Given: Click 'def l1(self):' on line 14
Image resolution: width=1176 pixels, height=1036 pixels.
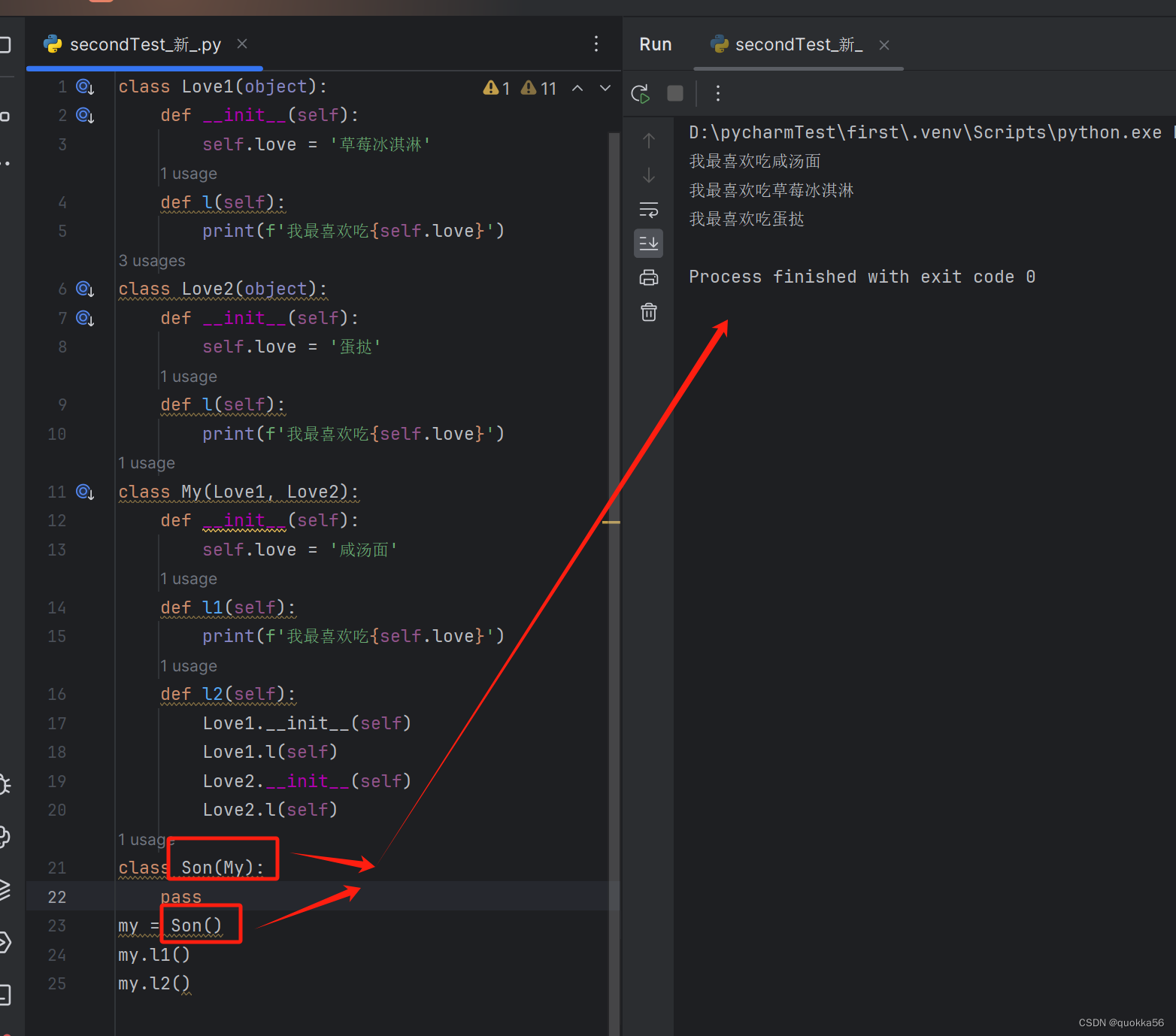Looking at the screenshot, I should pos(228,608).
